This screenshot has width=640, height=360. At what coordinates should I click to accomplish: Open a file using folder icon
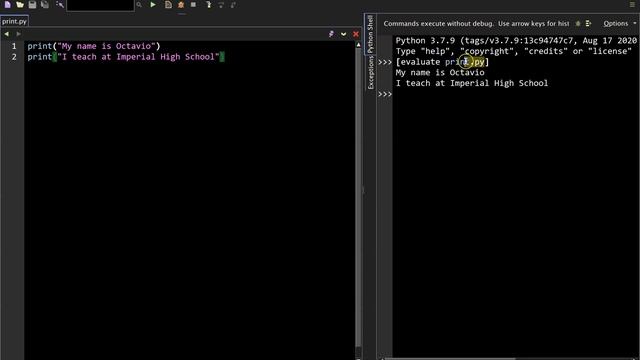pyautogui.click(x=20, y=4)
